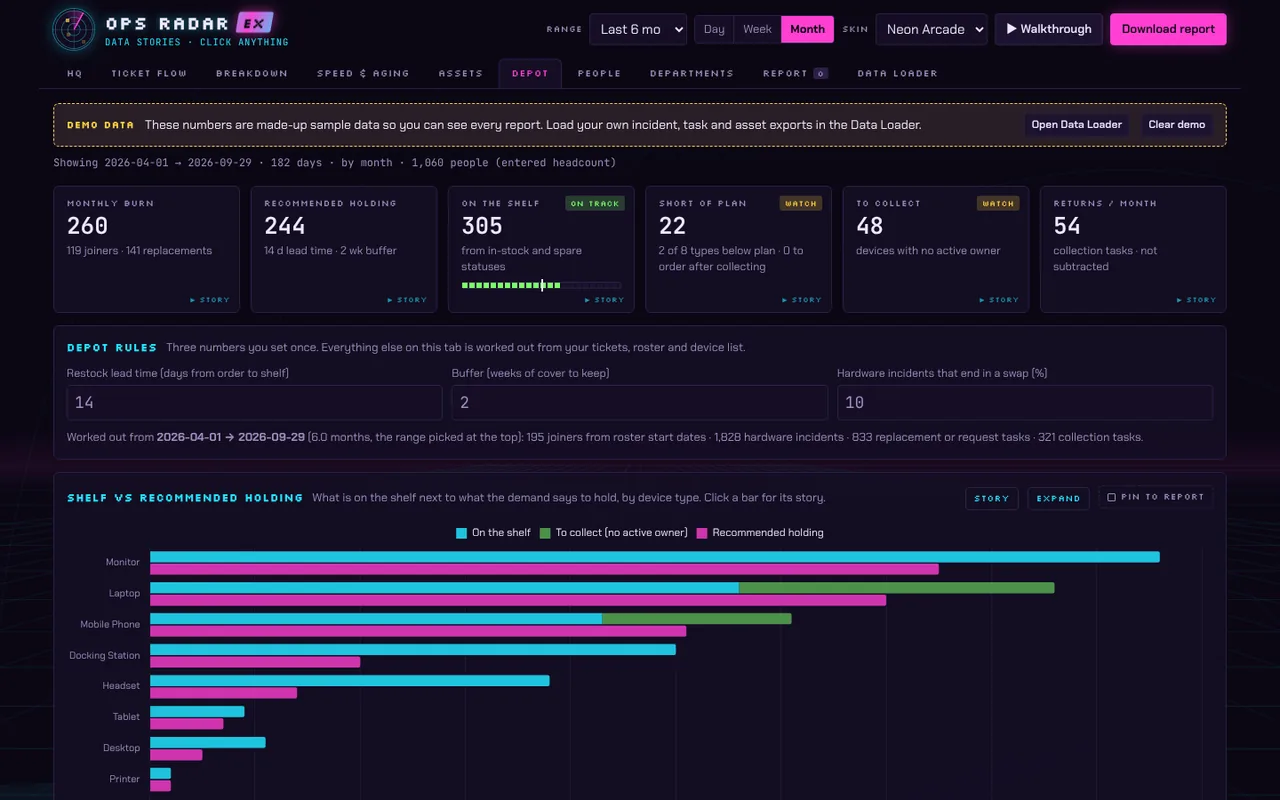1280x800 pixels.
Task: Open the Range dropdown Last 6 mo
Action: [x=638, y=29]
